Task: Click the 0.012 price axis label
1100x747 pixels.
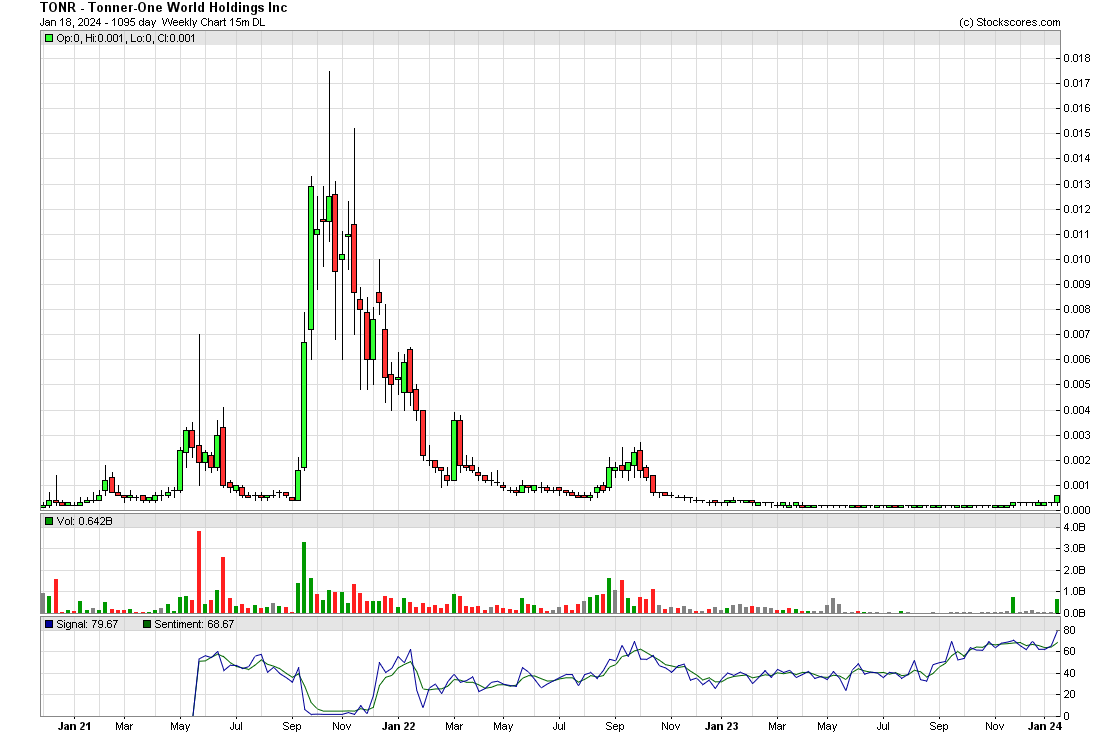Action: (x=1077, y=210)
